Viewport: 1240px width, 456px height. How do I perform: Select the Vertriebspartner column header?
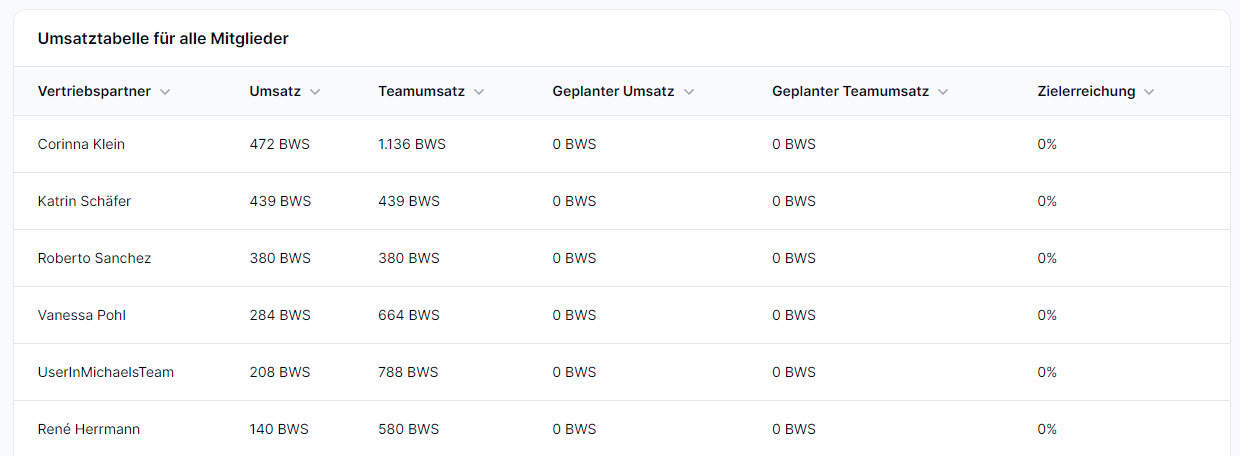point(94,91)
